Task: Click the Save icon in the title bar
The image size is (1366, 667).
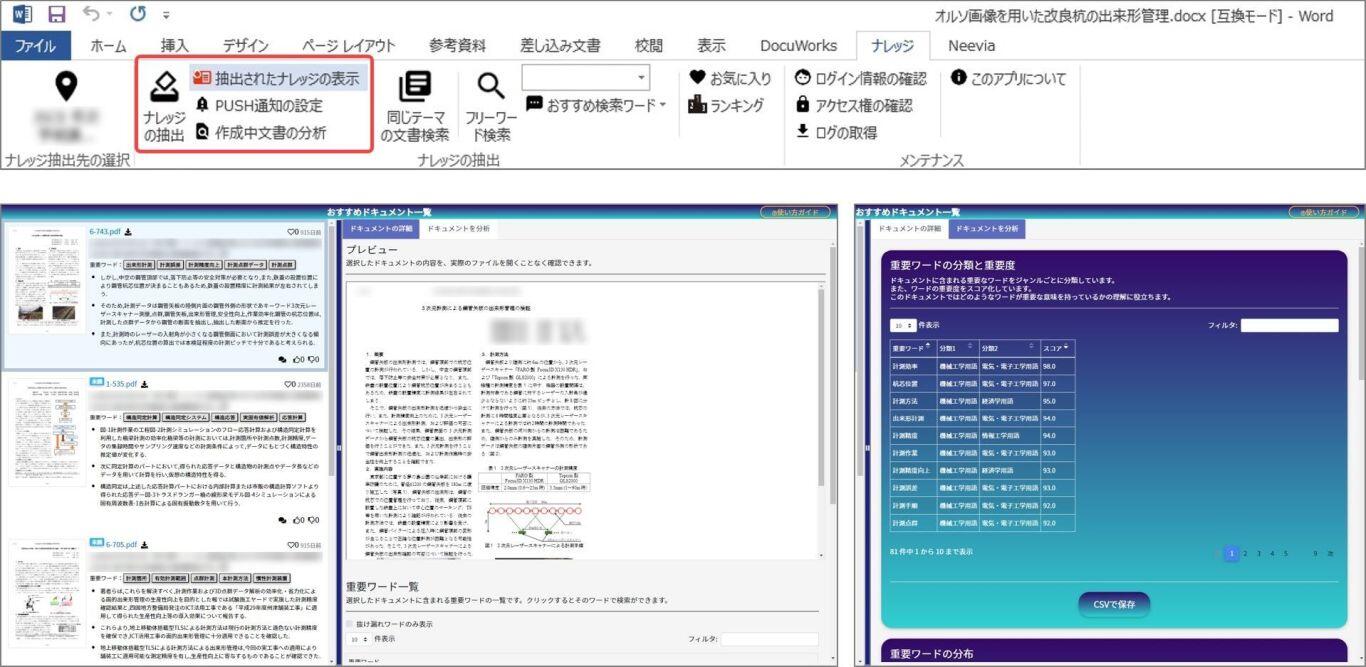Action: pos(57,15)
